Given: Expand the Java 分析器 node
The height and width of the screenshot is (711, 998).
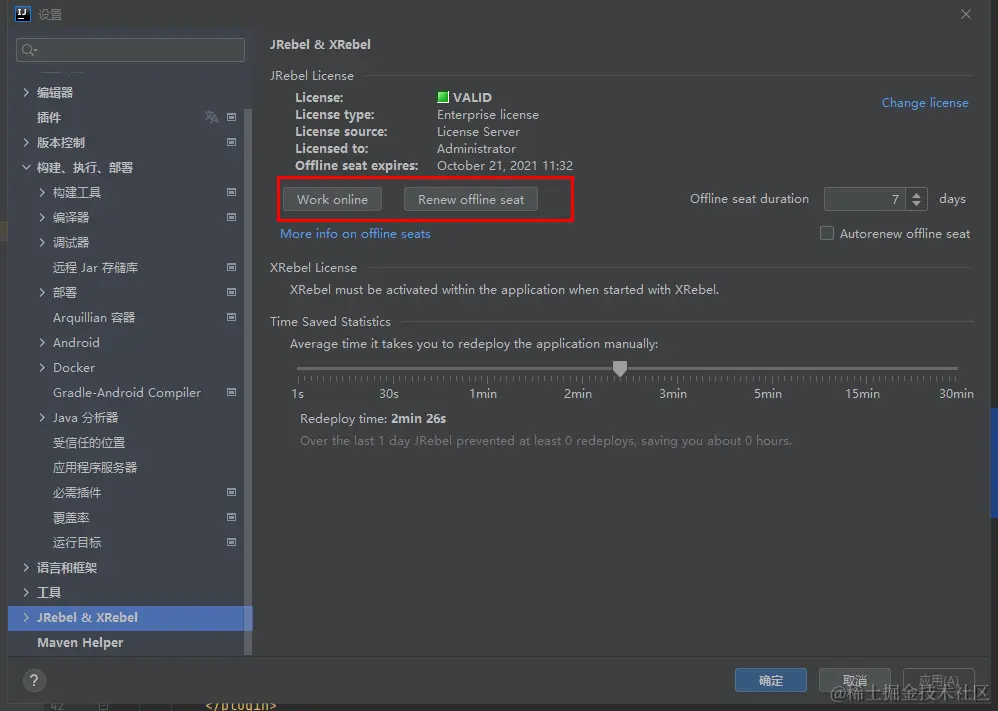Looking at the screenshot, I should click(42, 418).
